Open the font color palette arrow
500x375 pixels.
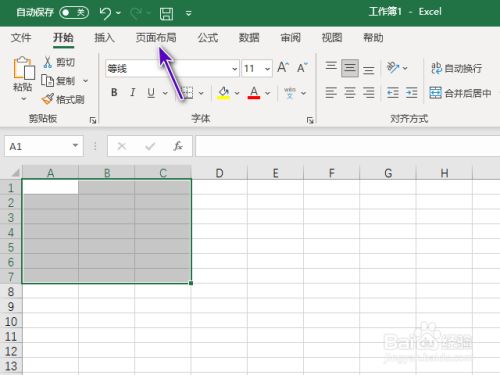(268, 93)
